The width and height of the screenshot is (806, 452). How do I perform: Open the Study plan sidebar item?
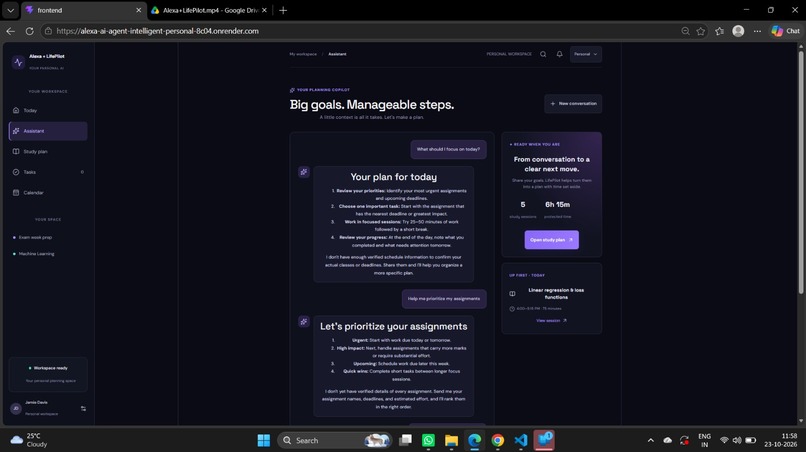point(48,151)
